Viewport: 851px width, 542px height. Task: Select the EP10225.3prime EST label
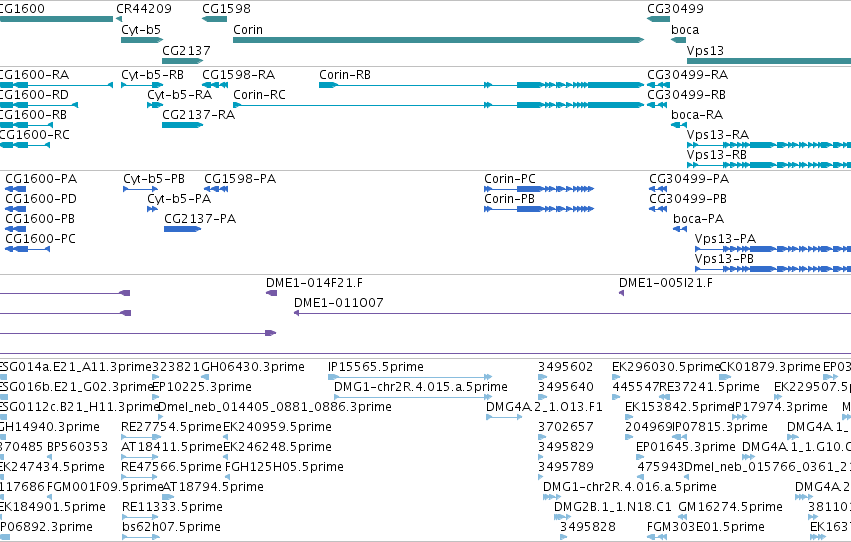click(x=202, y=387)
